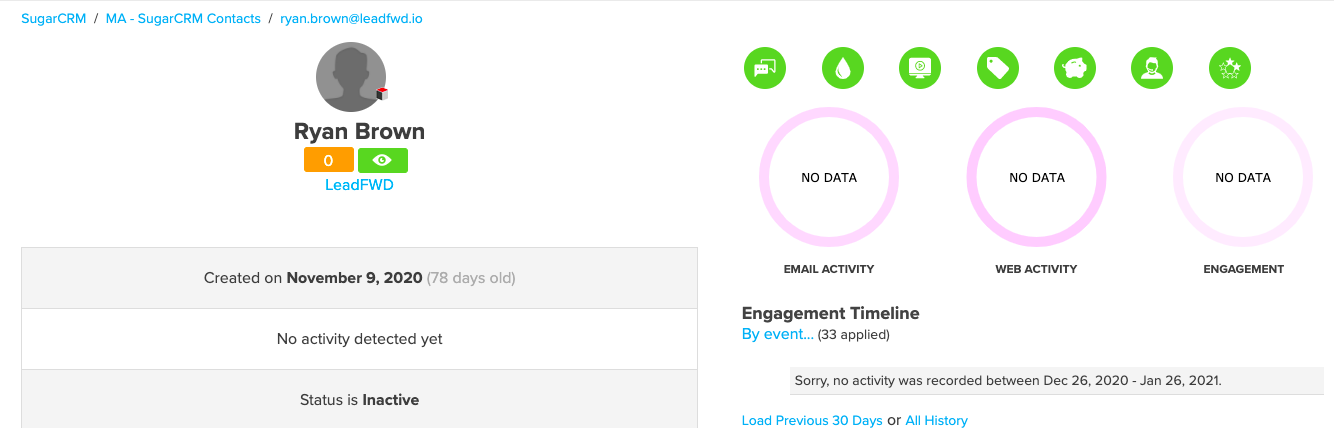Go to SugarCRM breadcrumb

tap(54, 19)
